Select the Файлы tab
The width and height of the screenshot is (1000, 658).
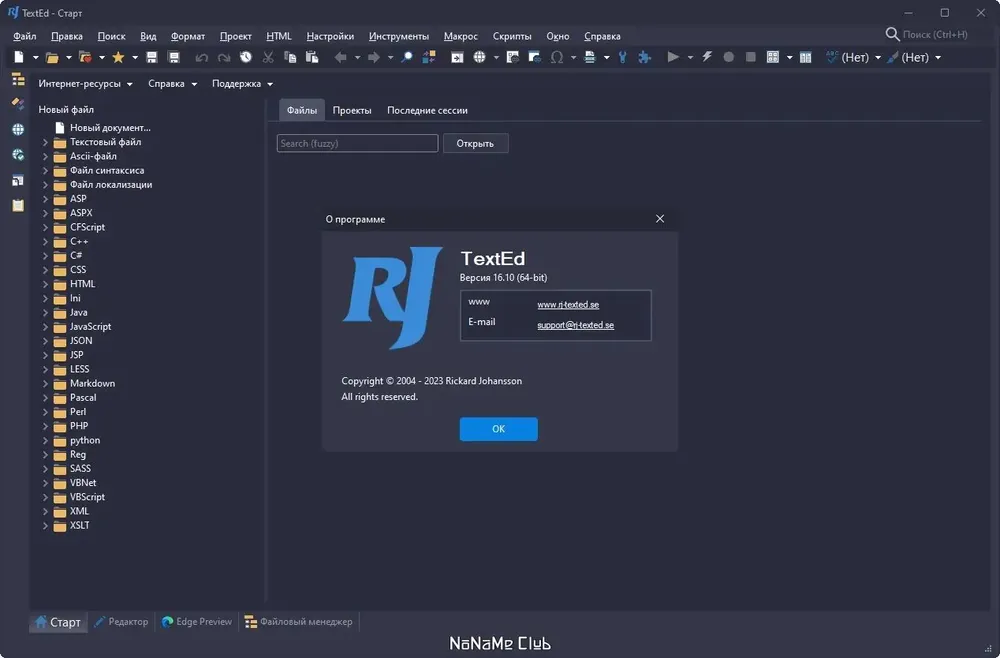pos(302,110)
